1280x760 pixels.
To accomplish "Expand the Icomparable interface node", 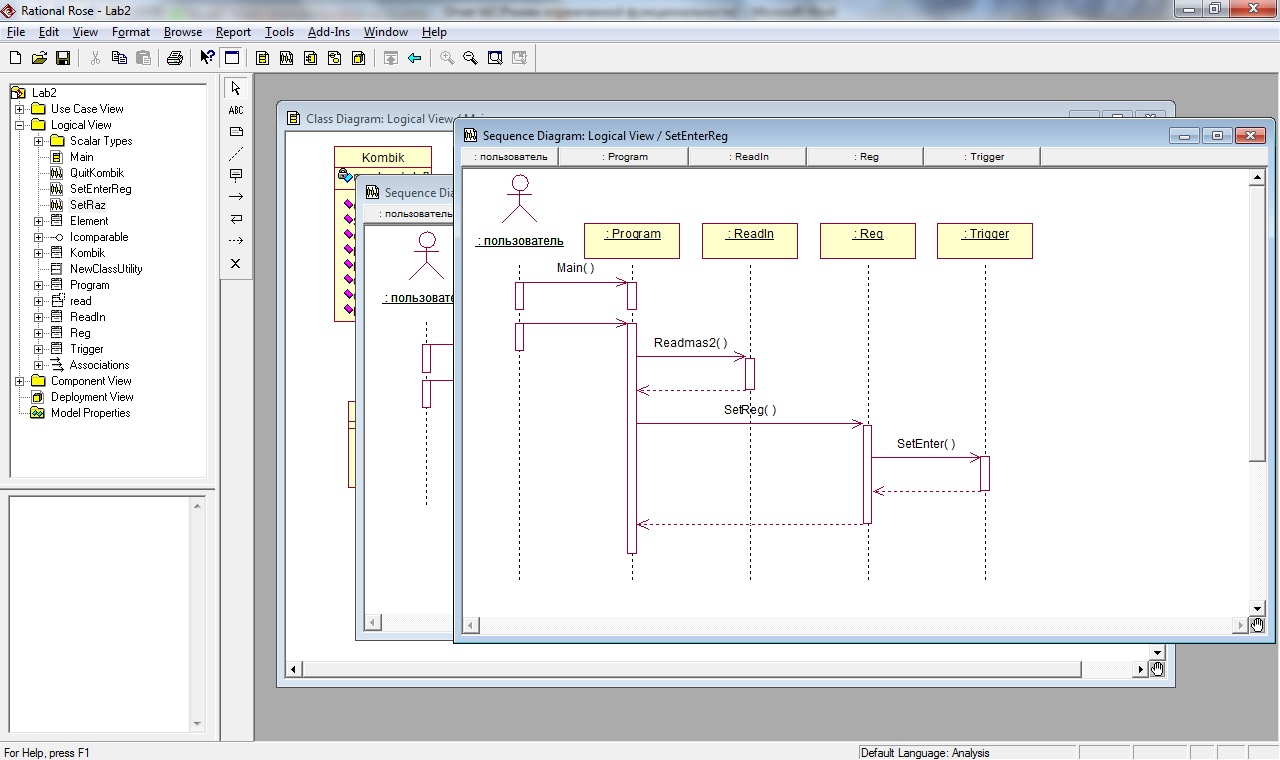I will pos(39,237).
